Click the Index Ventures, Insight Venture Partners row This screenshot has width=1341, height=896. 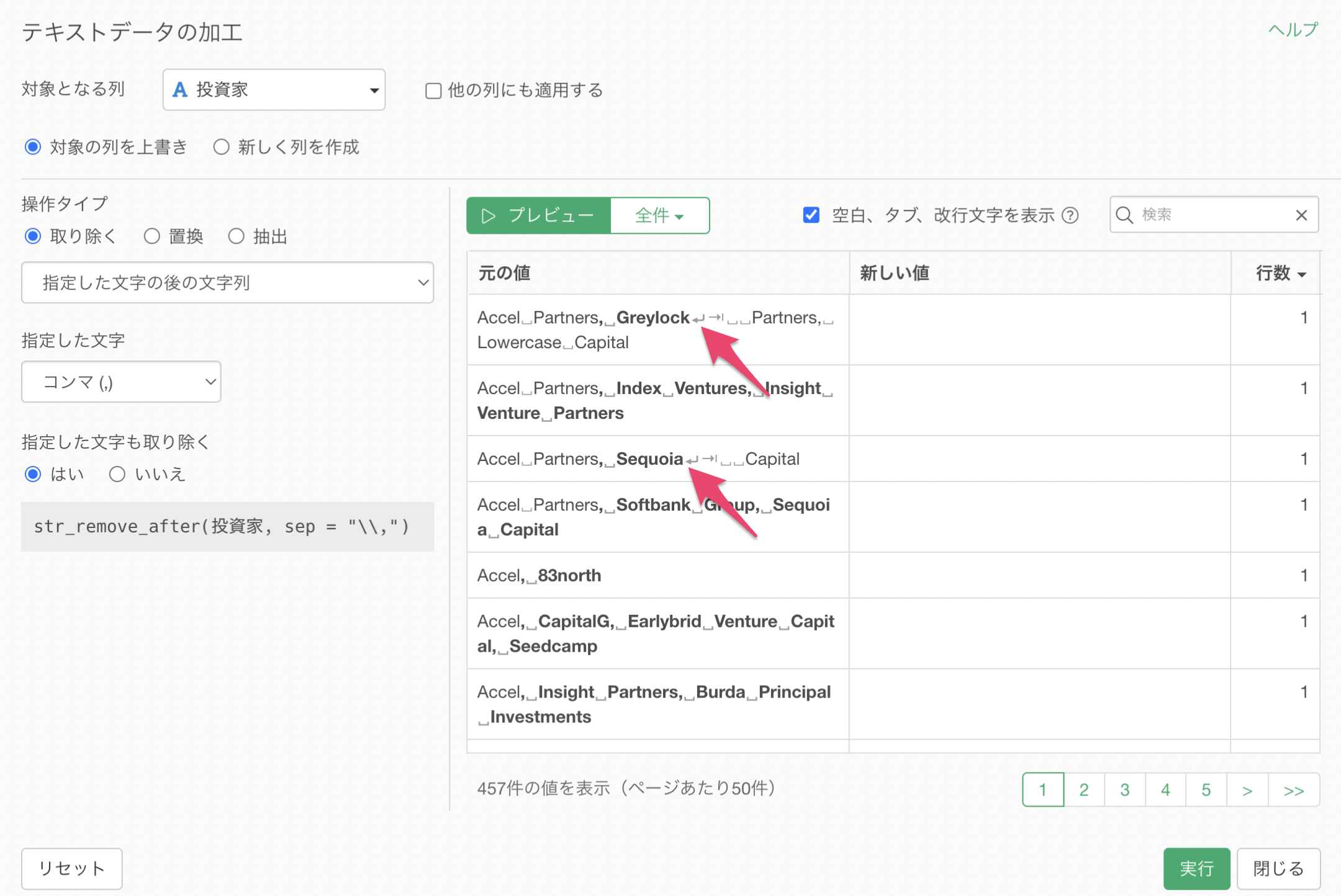(x=893, y=401)
